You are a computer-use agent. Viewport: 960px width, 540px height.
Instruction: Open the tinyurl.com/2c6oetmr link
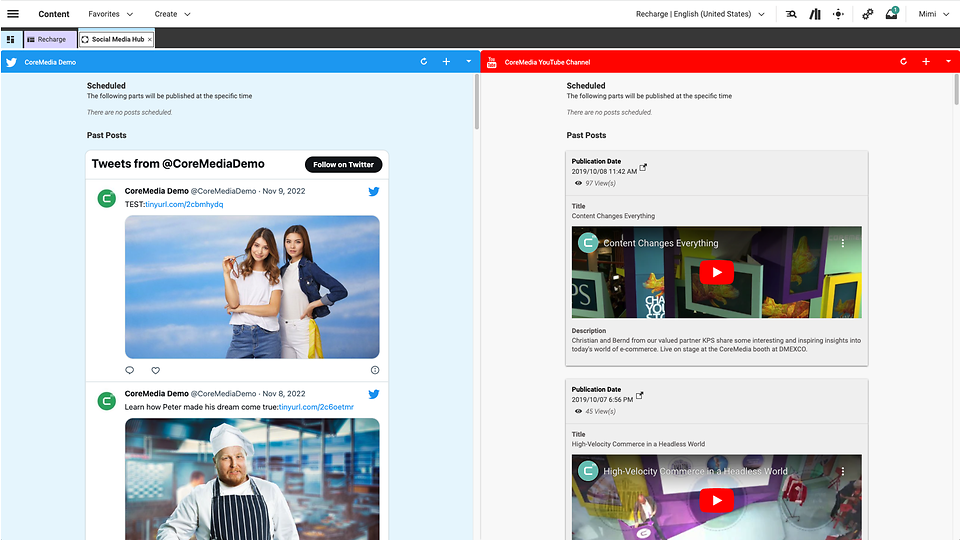[316, 407]
